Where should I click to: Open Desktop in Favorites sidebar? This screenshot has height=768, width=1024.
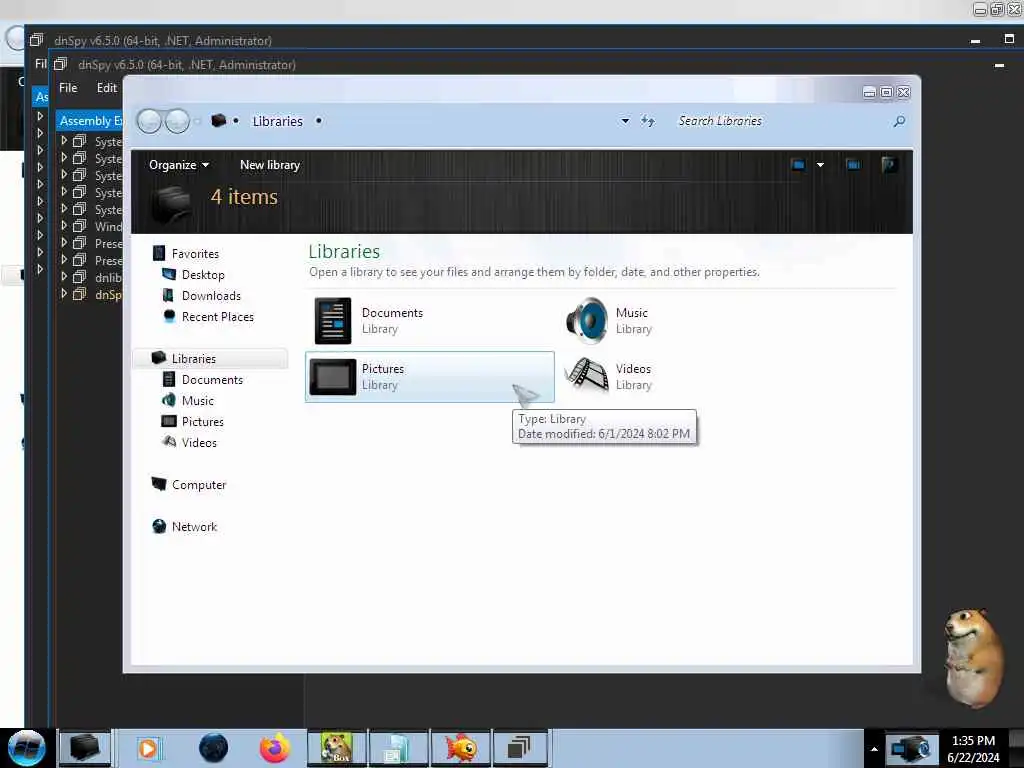[x=202, y=275]
